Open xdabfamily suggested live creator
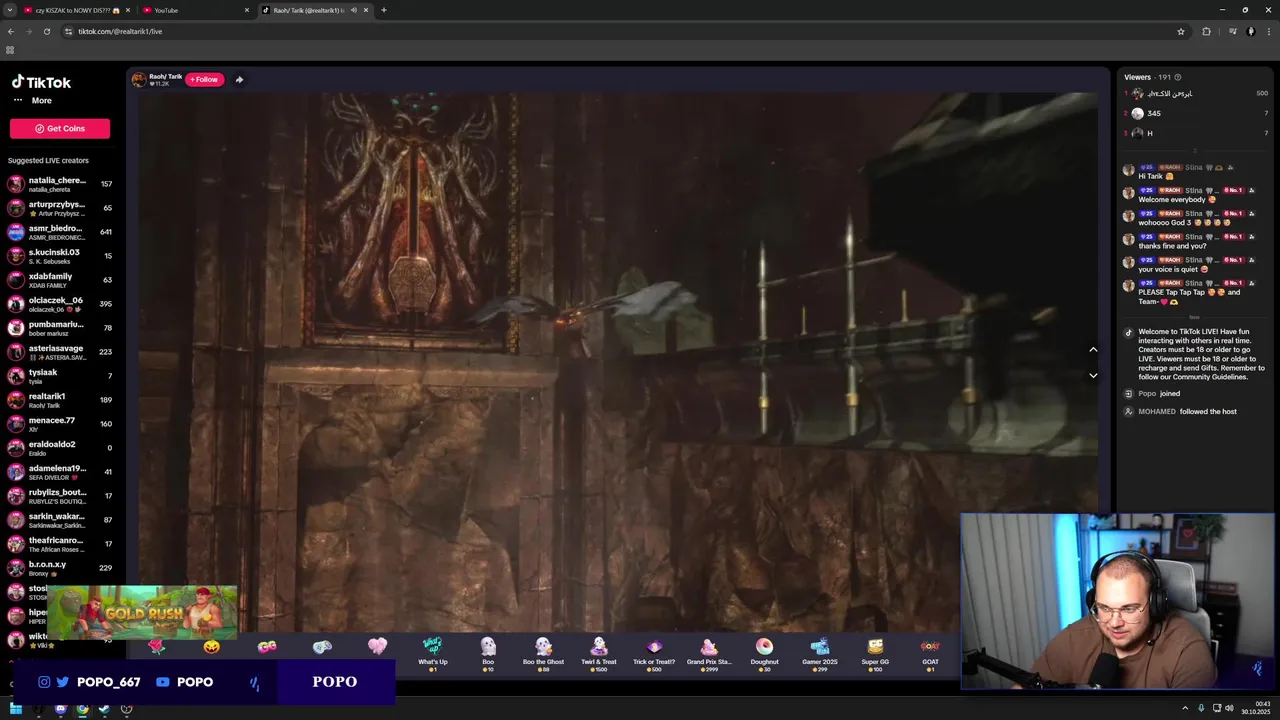The height and width of the screenshot is (720, 1280). point(60,280)
